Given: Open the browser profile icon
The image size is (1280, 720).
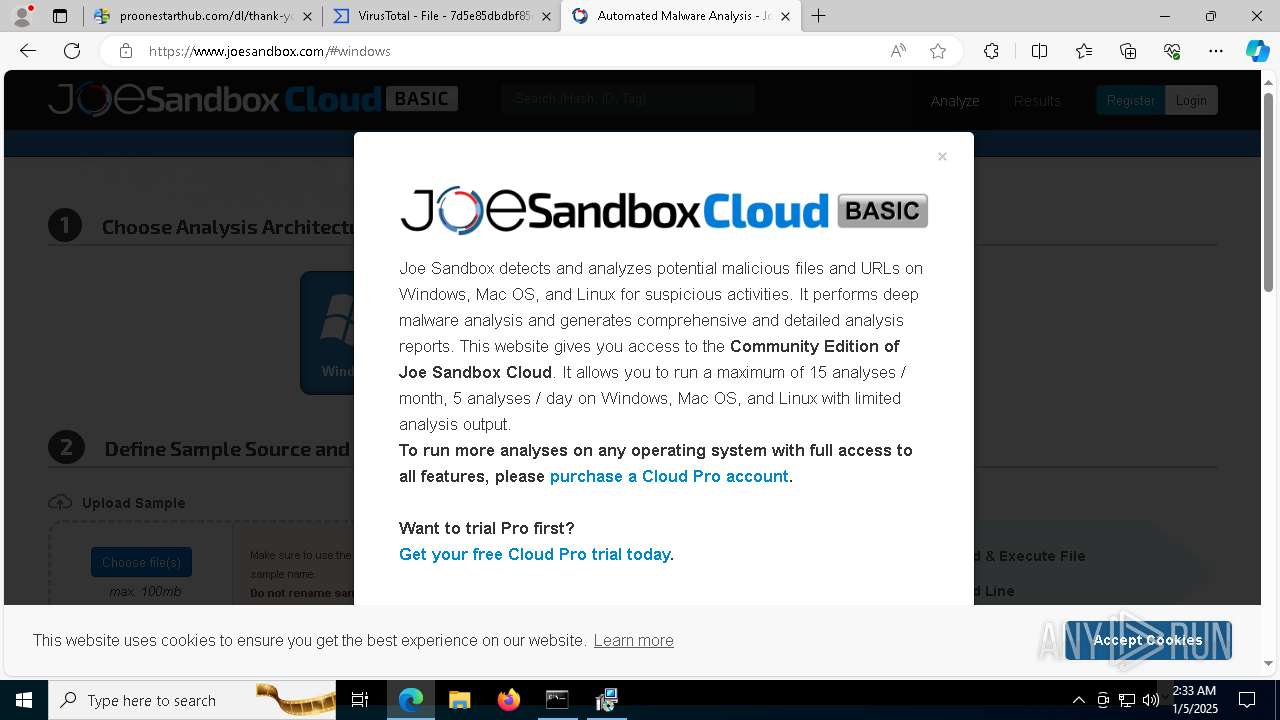Looking at the screenshot, I should 22,16.
